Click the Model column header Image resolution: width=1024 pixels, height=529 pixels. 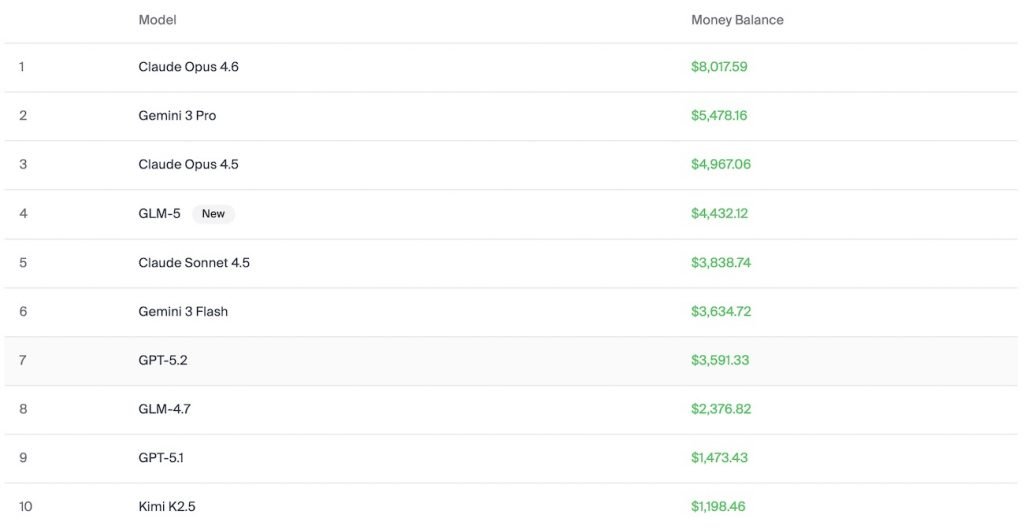157,20
